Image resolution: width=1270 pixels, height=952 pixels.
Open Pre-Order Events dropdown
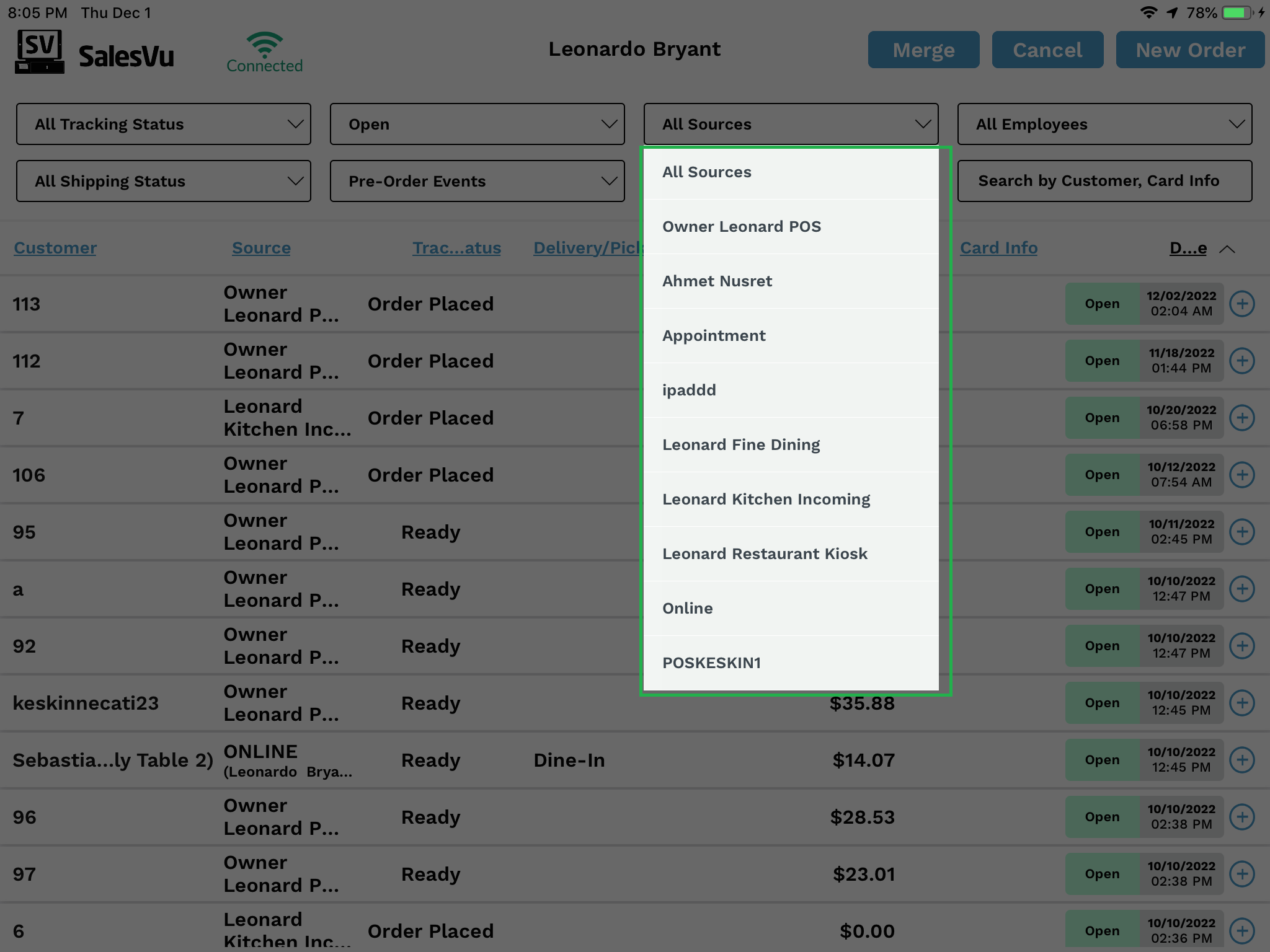pyautogui.click(x=477, y=181)
